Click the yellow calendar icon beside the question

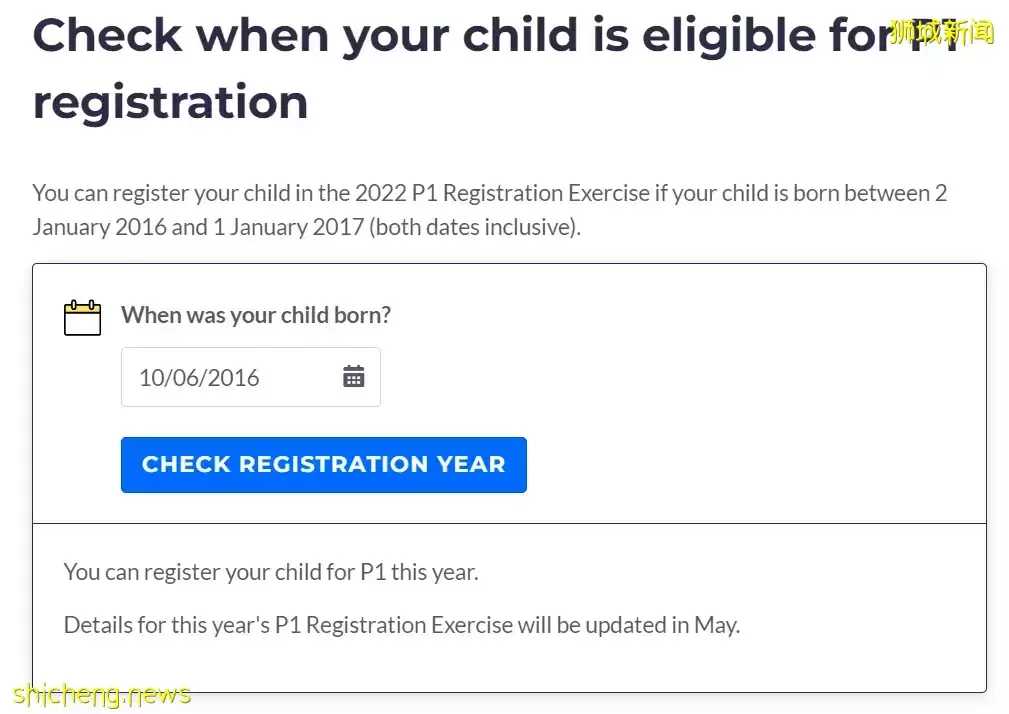tap(82, 317)
